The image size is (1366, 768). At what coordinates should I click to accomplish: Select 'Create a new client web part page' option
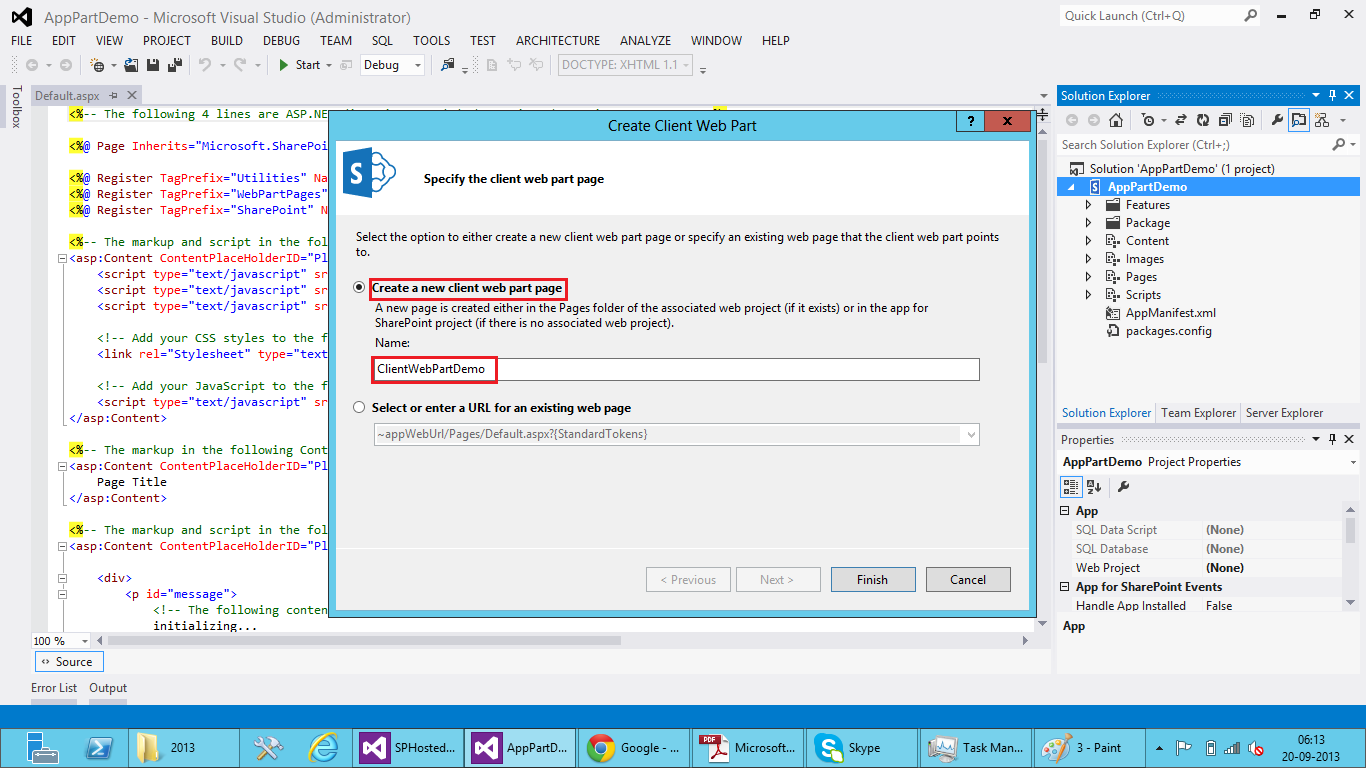(358, 288)
